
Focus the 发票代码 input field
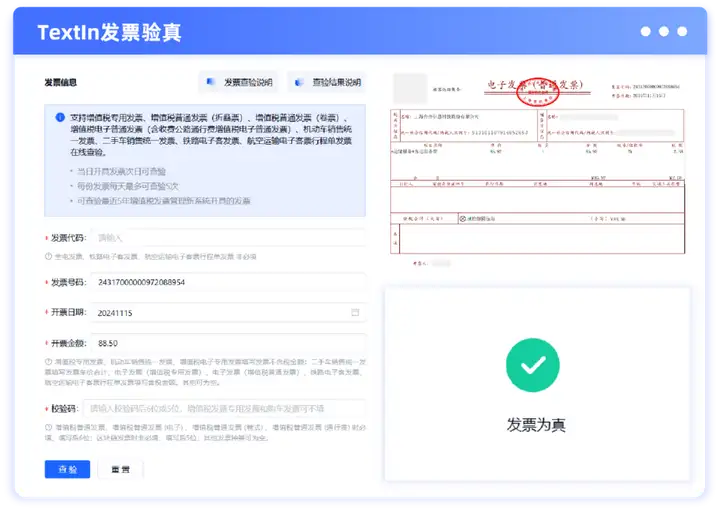[x=228, y=238]
